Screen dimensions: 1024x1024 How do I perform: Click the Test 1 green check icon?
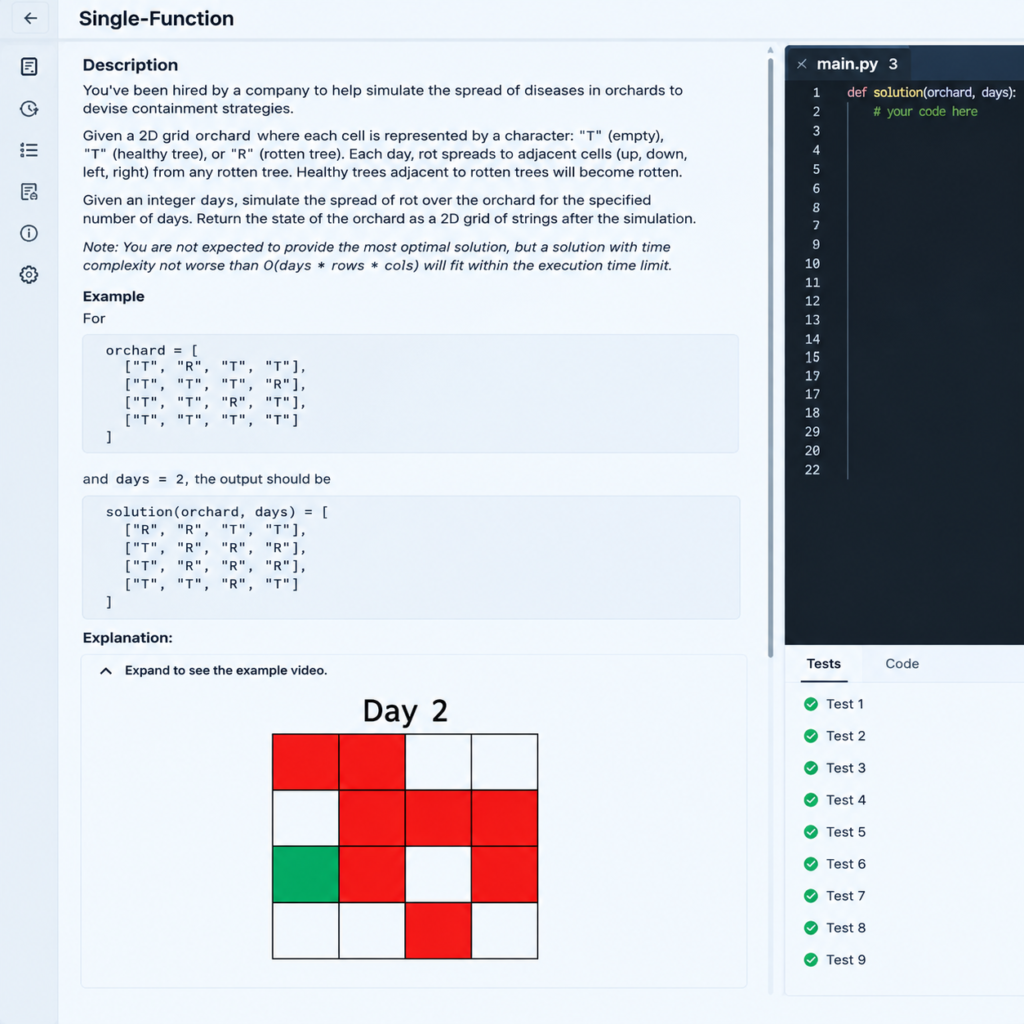(x=811, y=704)
